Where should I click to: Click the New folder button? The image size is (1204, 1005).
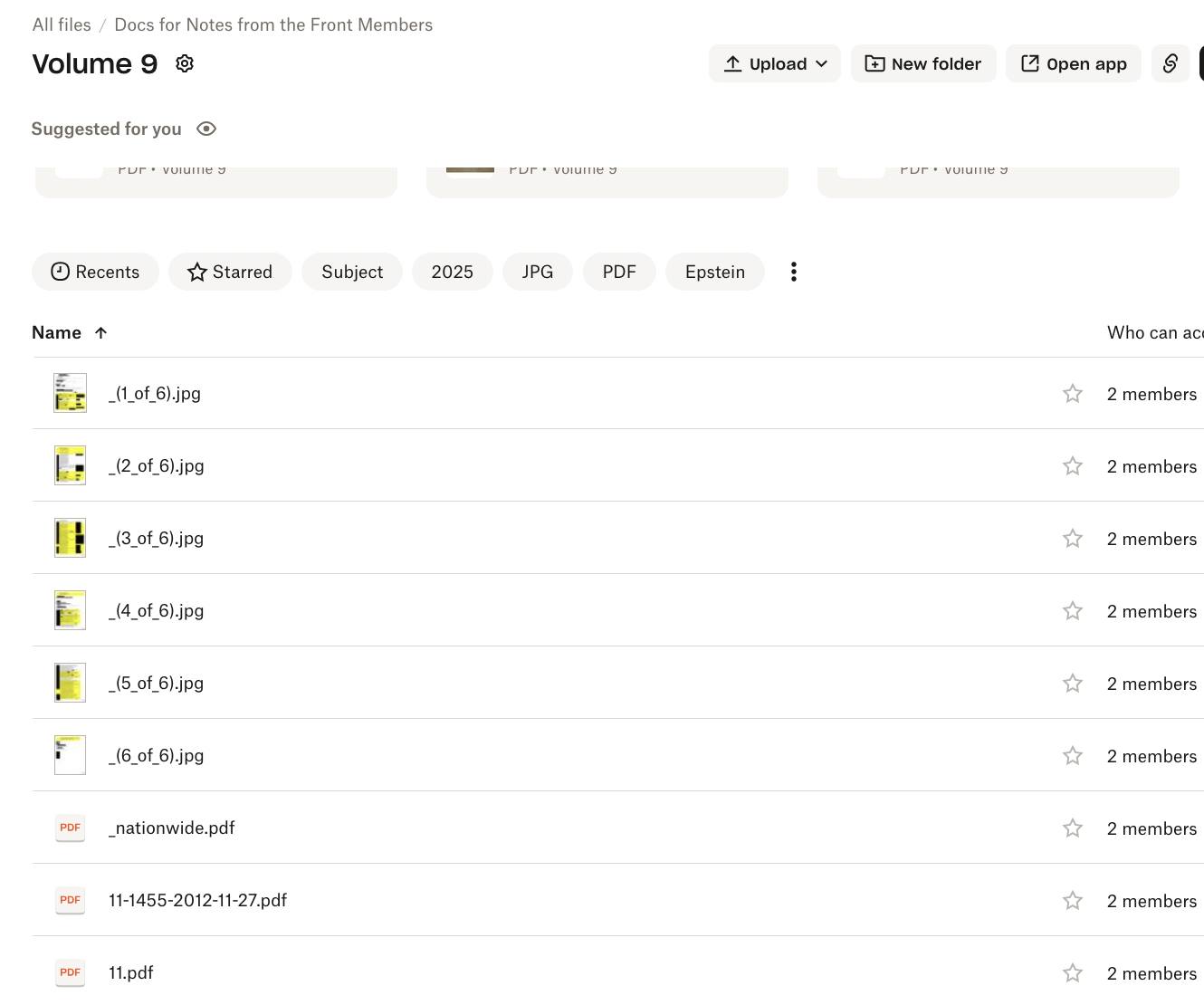(922, 63)
